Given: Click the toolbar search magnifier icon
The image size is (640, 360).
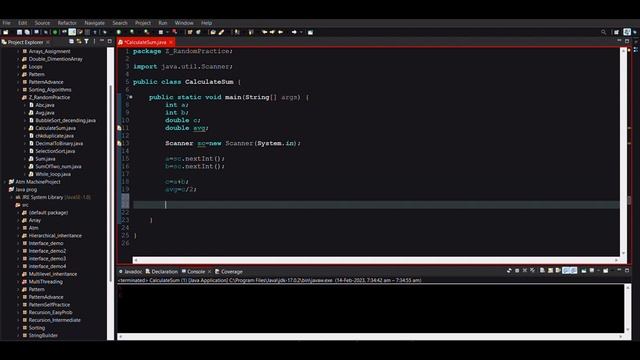Looking at the screenshot, I should click(604, 32).
